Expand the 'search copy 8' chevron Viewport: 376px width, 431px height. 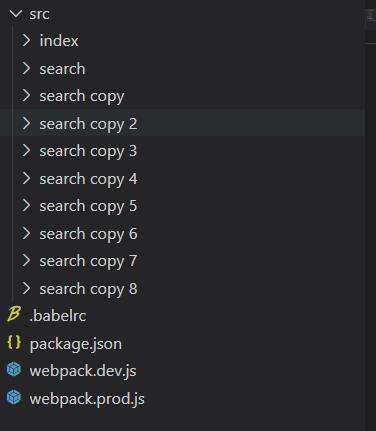[26, 288]
